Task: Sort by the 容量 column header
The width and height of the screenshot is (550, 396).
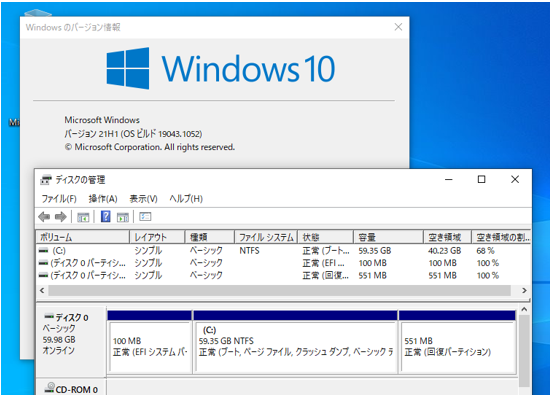Action: pos(389,237)
